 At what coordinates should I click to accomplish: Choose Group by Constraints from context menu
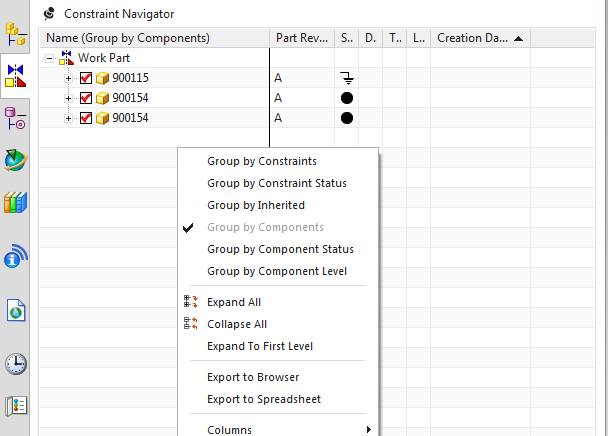coord(262,161)
